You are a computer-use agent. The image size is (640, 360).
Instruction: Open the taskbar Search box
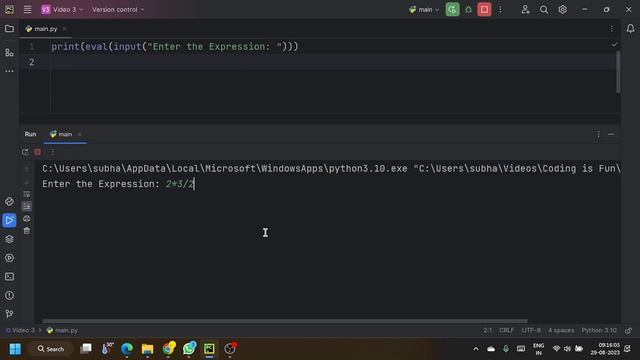click(x=51, y=349)
